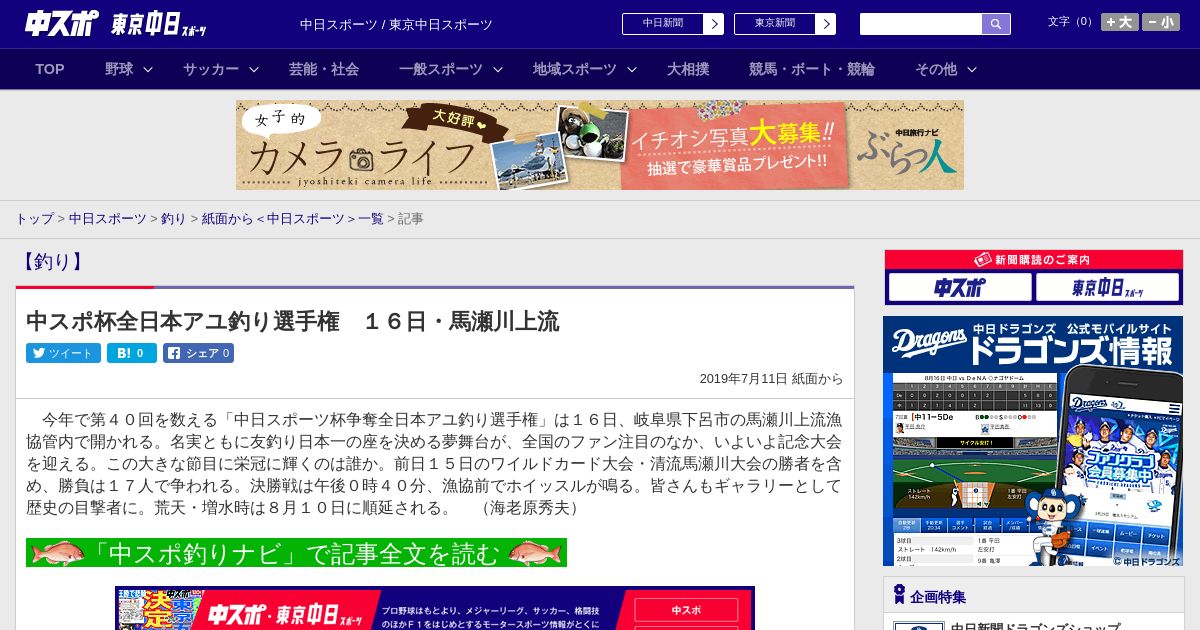Open the その他 menu
Screen dimensions: 1200x630
click(x=936, y=69)
